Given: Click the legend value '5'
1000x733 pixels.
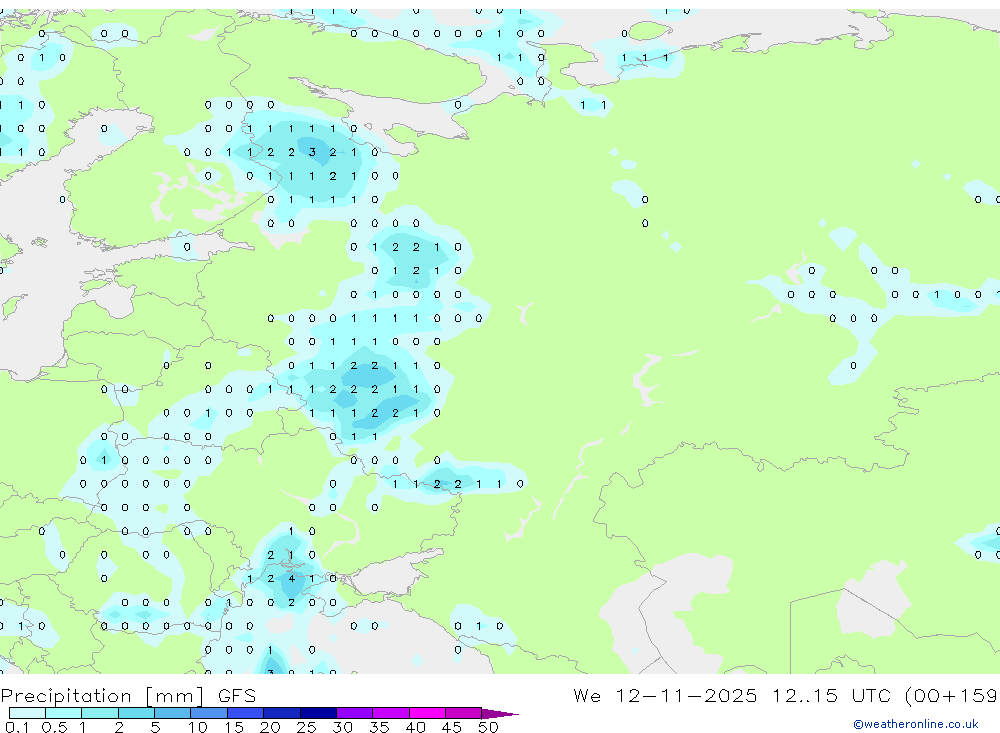Looking at the screenshot, I should [155, 727].
